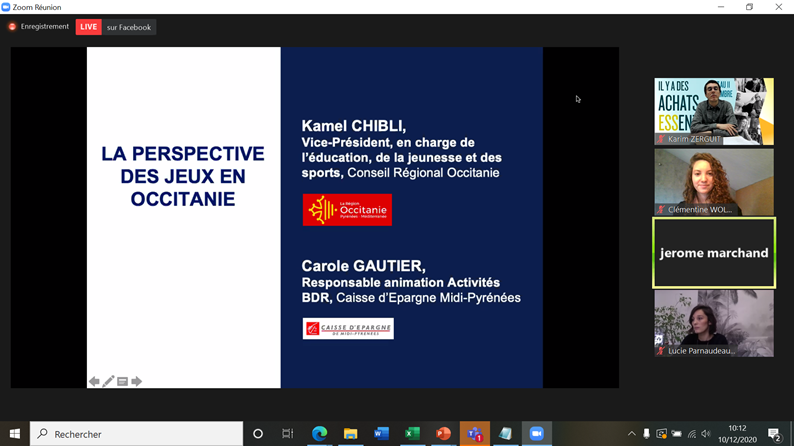Select Lucie Parnaudeau's video thumbnail
This screenshot has width=794, height=446.
coord(714,323)
